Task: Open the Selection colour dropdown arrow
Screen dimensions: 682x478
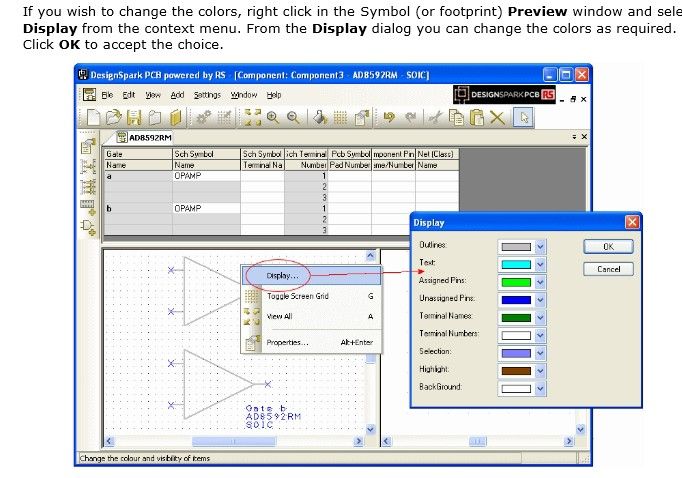Action: click(540, 353)
